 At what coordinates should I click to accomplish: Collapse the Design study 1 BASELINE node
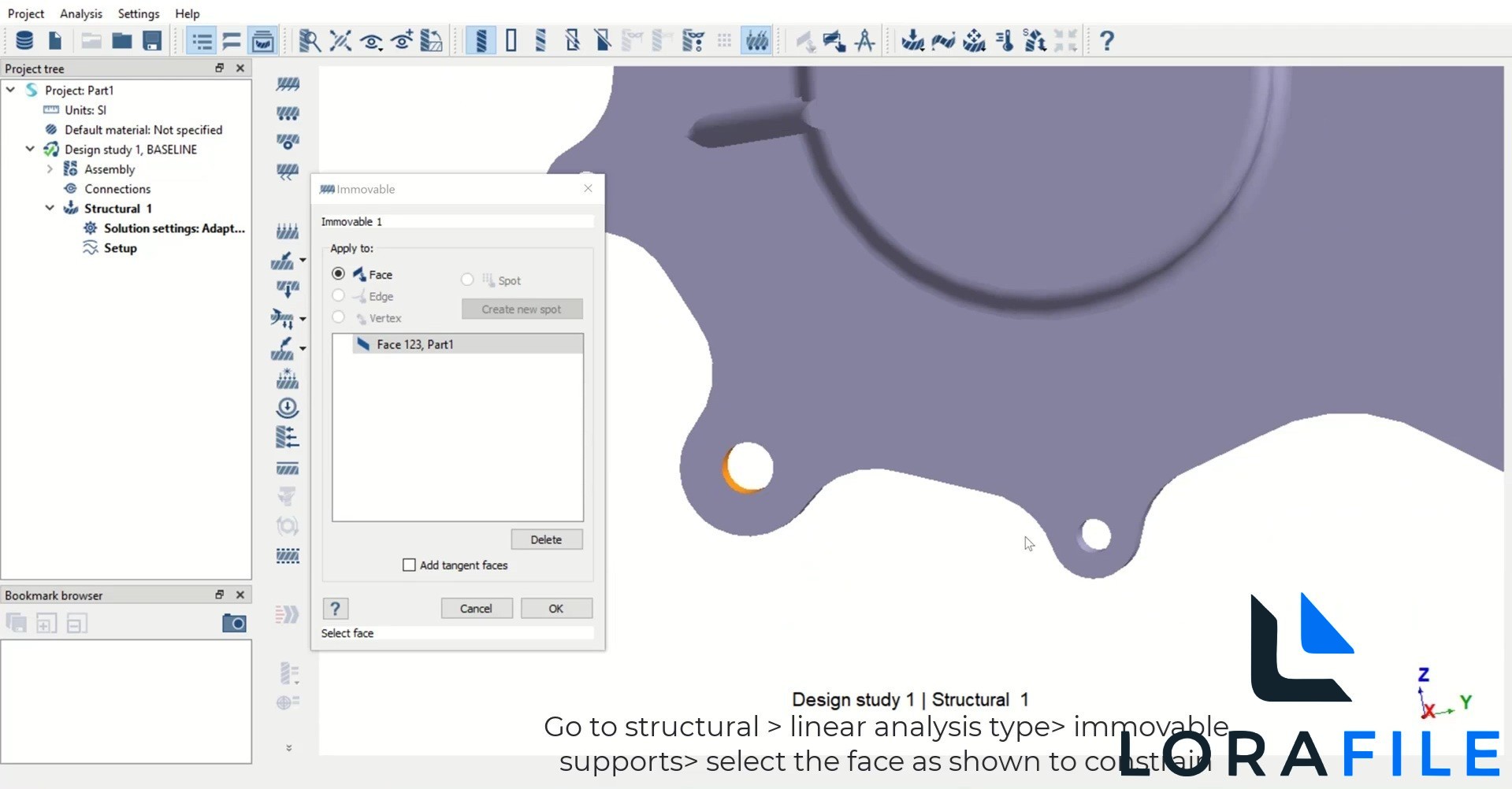[x=30, y=150]
